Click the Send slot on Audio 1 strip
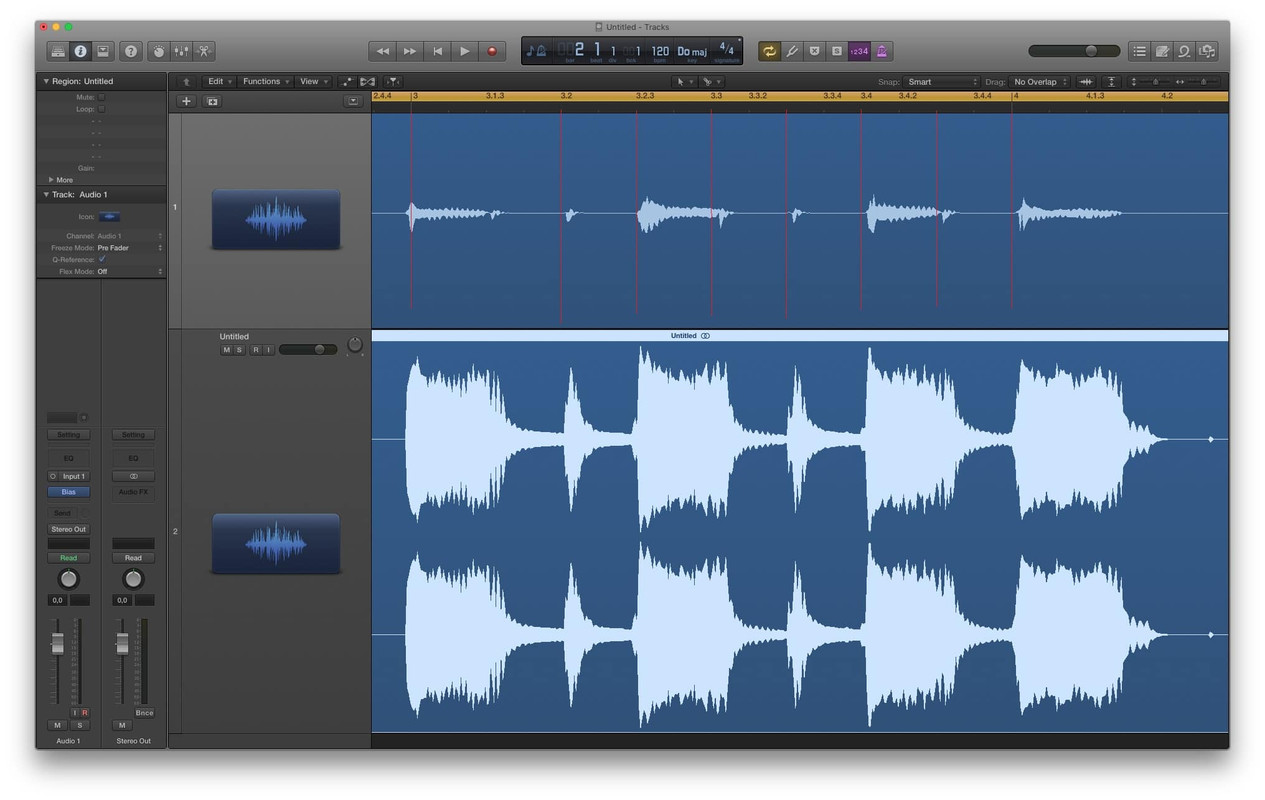The width and height of the screenshot is (1265, 800). point(62,513)
